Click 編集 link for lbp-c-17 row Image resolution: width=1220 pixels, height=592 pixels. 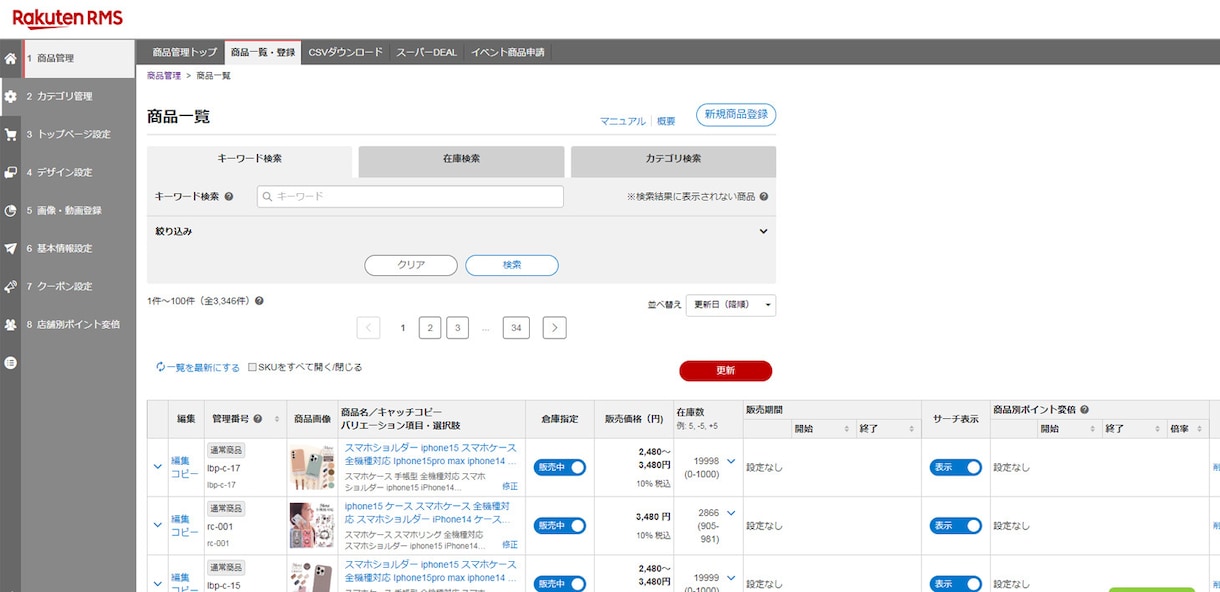click(x=181, y=461)
